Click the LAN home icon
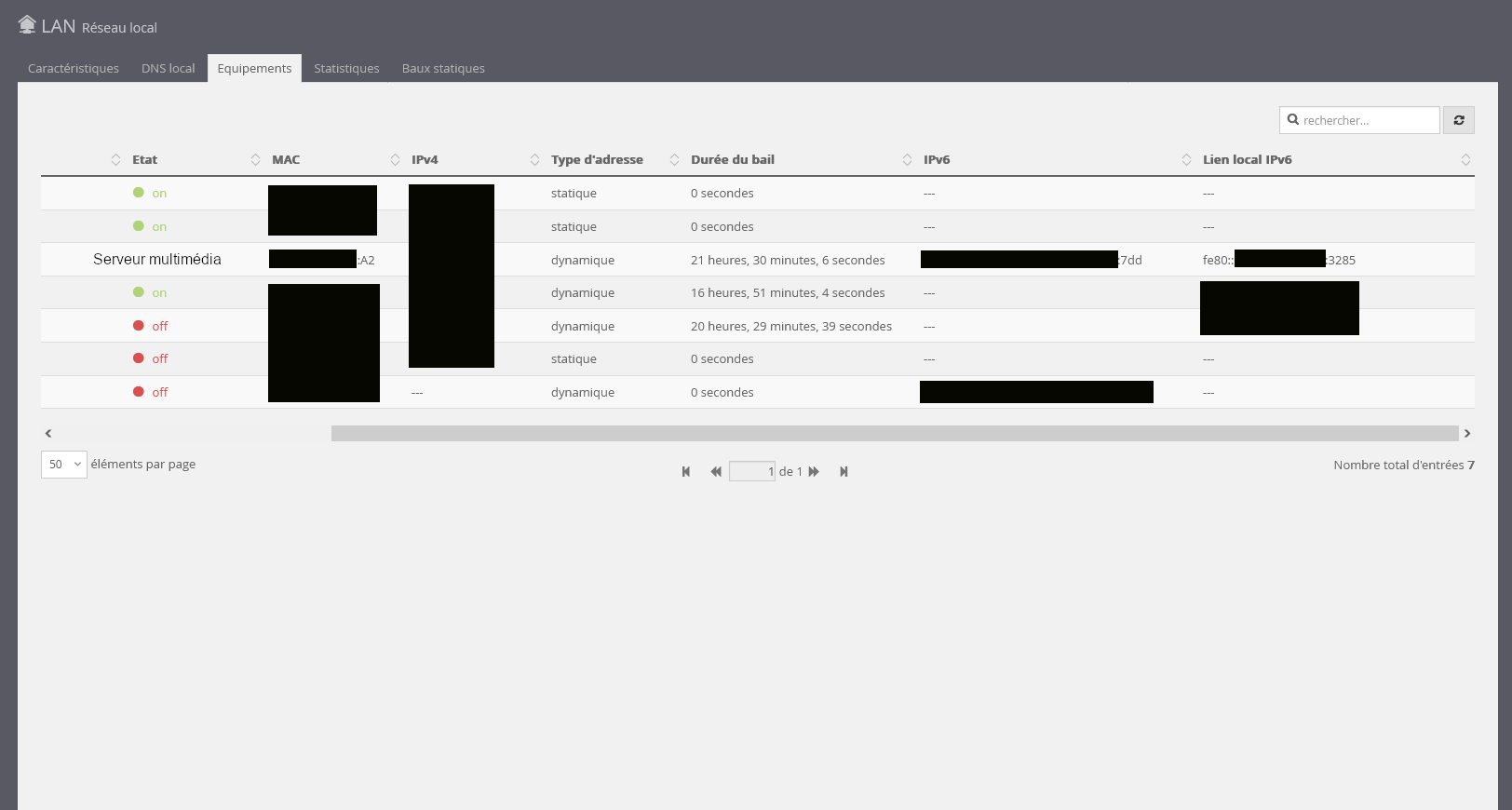1512x810 pixels. point(27,25)
